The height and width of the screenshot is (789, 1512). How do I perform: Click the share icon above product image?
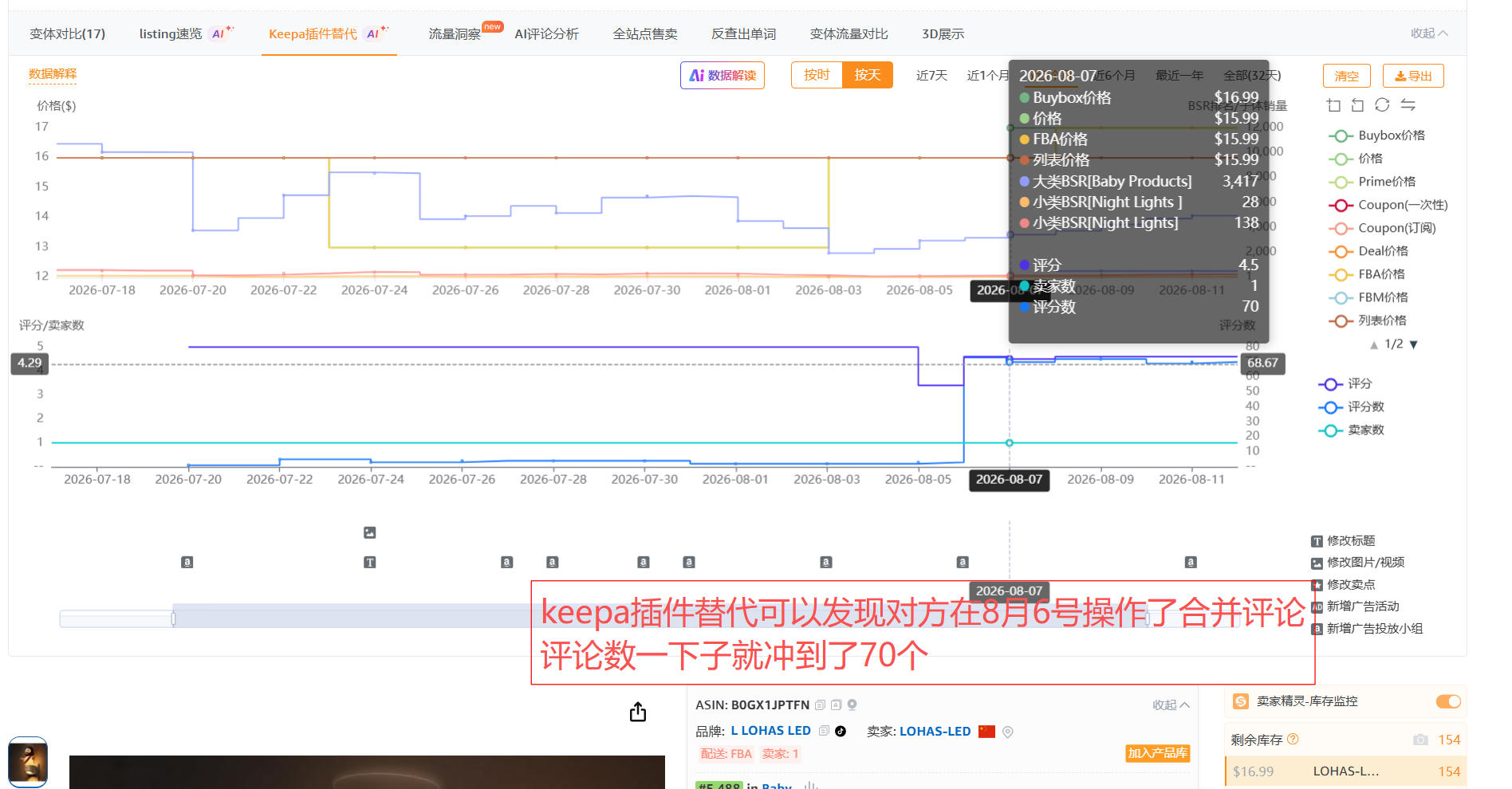pos(638,712)
